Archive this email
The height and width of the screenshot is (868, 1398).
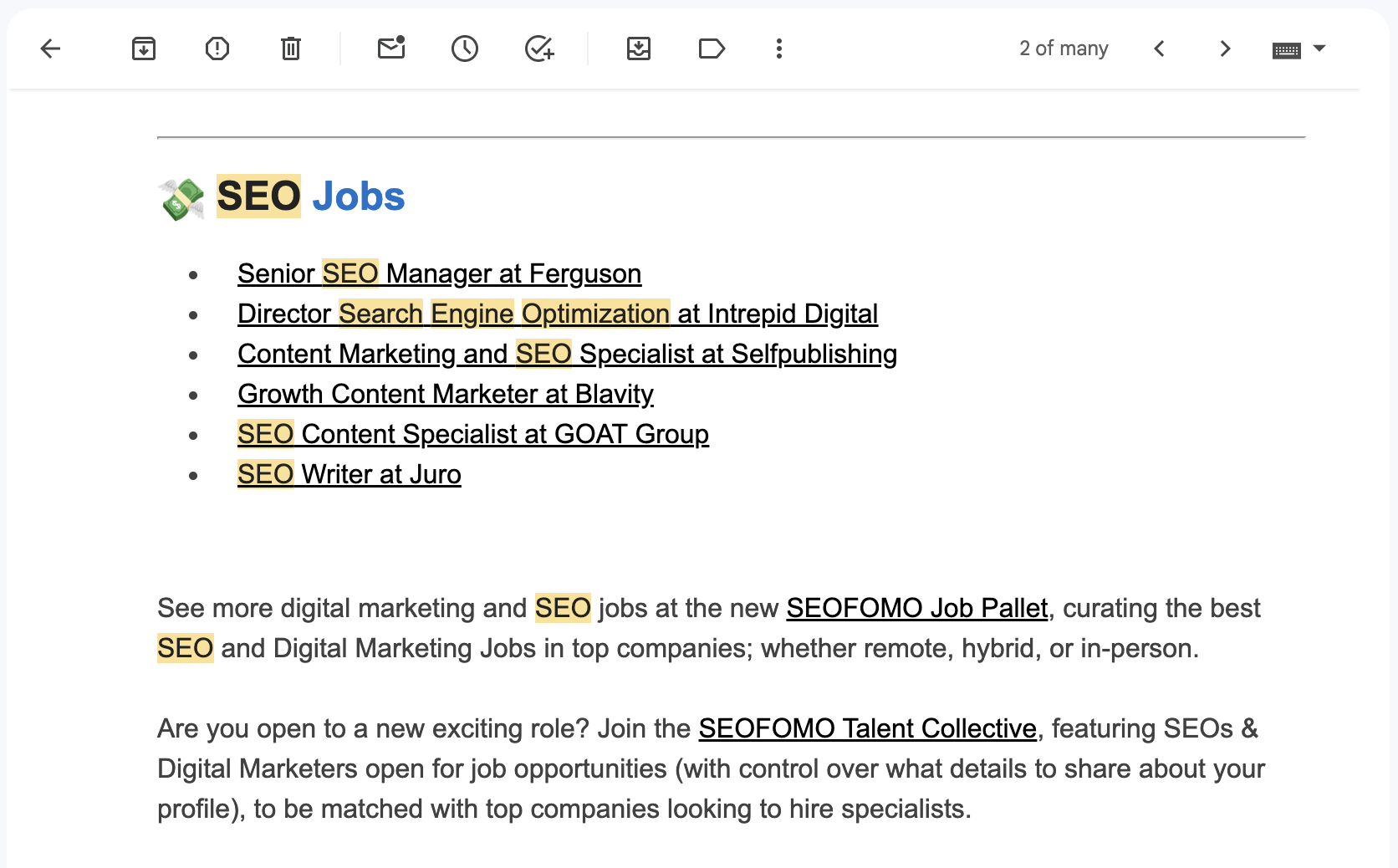[x=143, y=49]
